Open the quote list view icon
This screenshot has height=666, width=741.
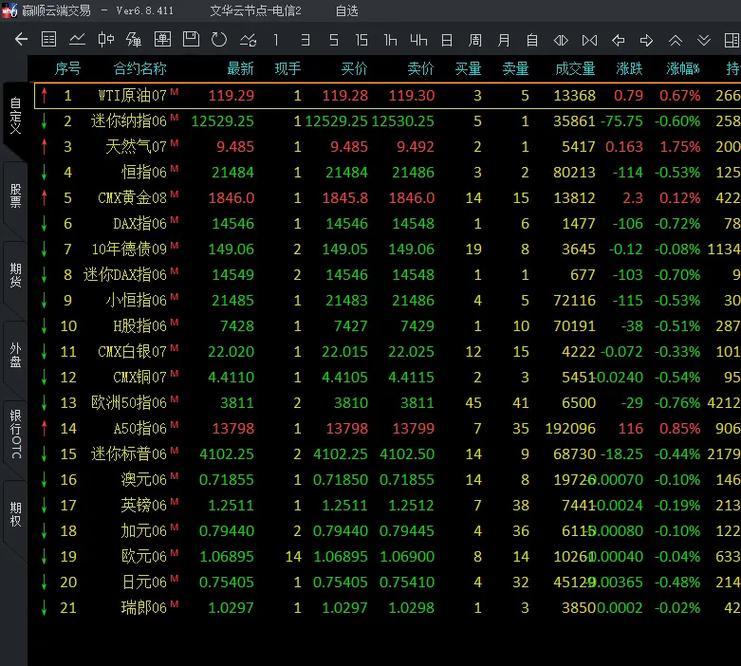tap(49, 40)
